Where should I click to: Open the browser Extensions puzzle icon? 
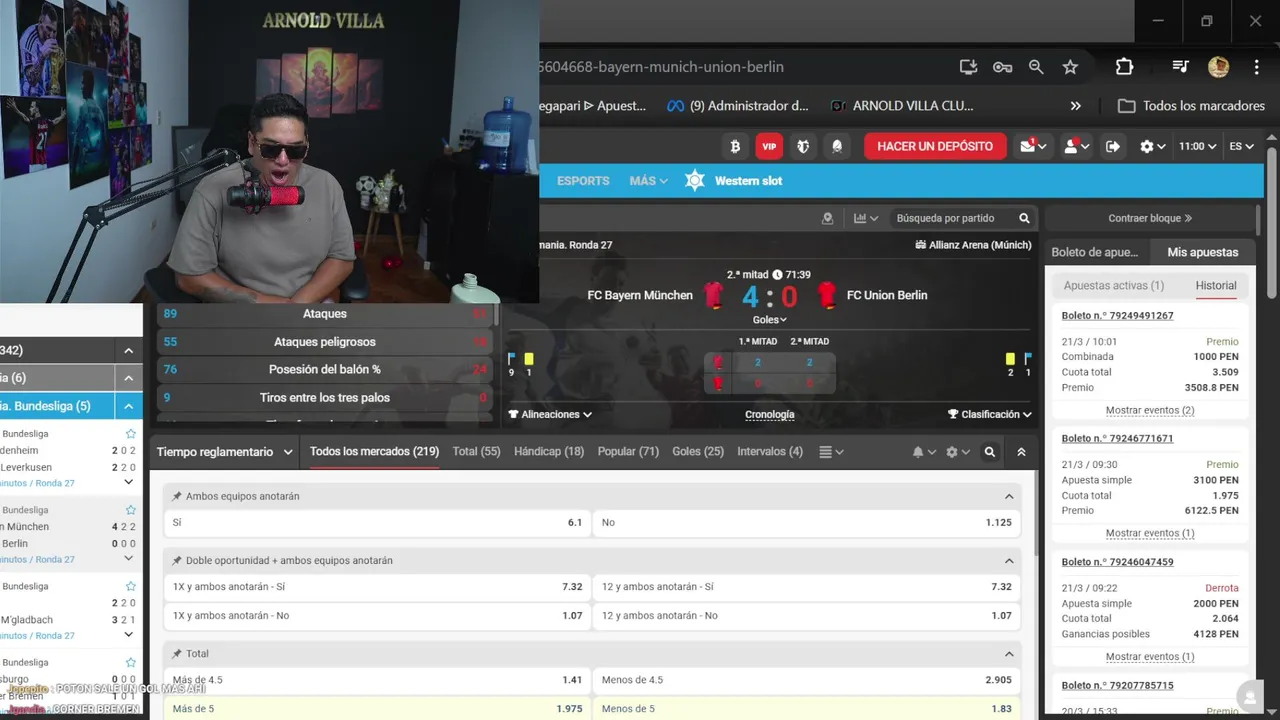pos(1124,67)
